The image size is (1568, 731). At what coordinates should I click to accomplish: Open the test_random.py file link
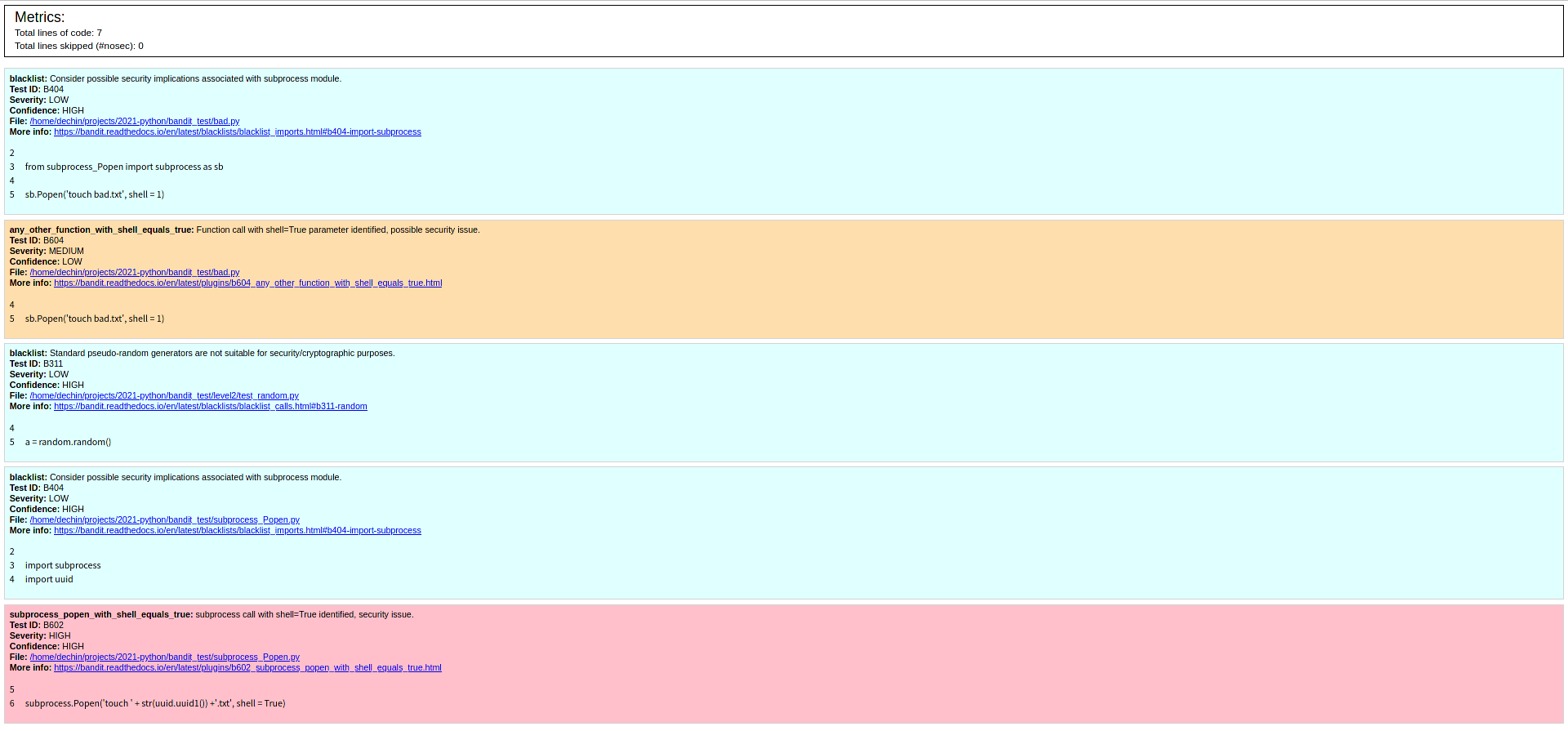click(164, 395)
